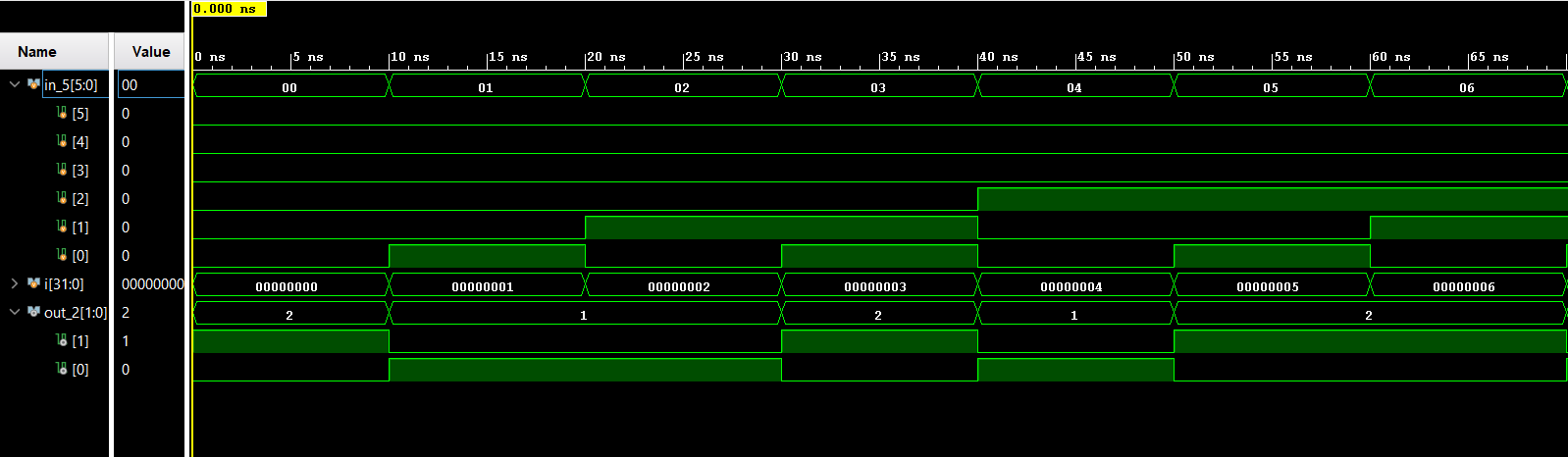This screenshot has width=1568, height=457.
Task: Click the Name column header
Action: coord(37,52)
